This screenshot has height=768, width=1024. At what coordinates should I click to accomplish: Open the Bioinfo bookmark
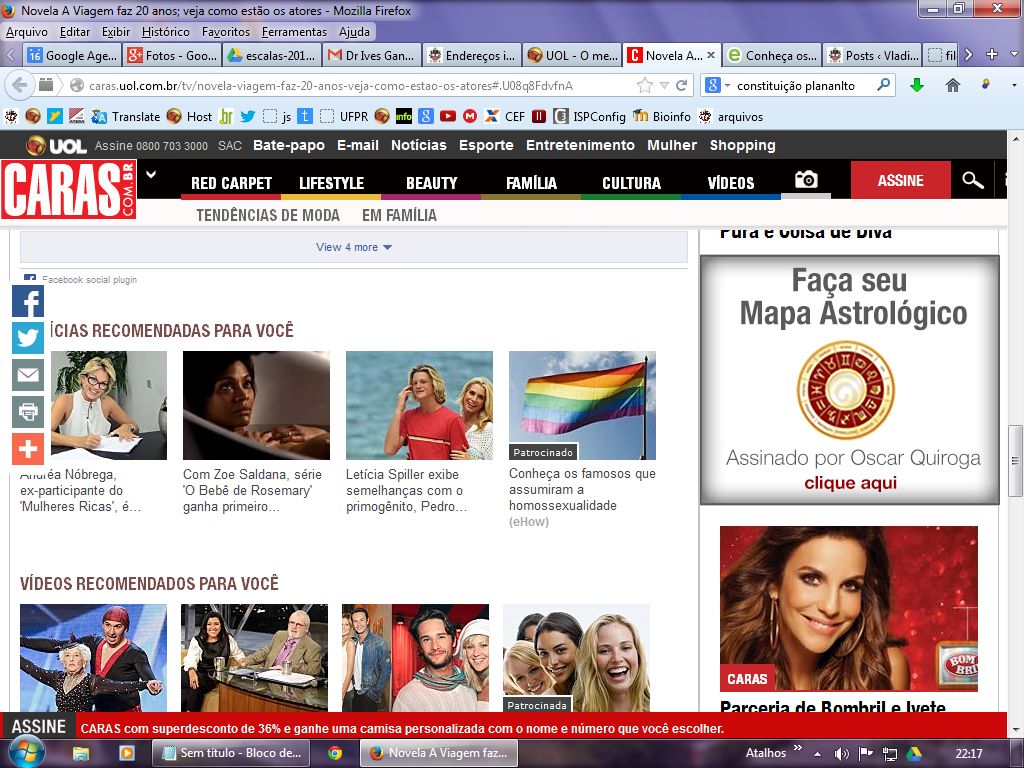(x=662, y=116)
